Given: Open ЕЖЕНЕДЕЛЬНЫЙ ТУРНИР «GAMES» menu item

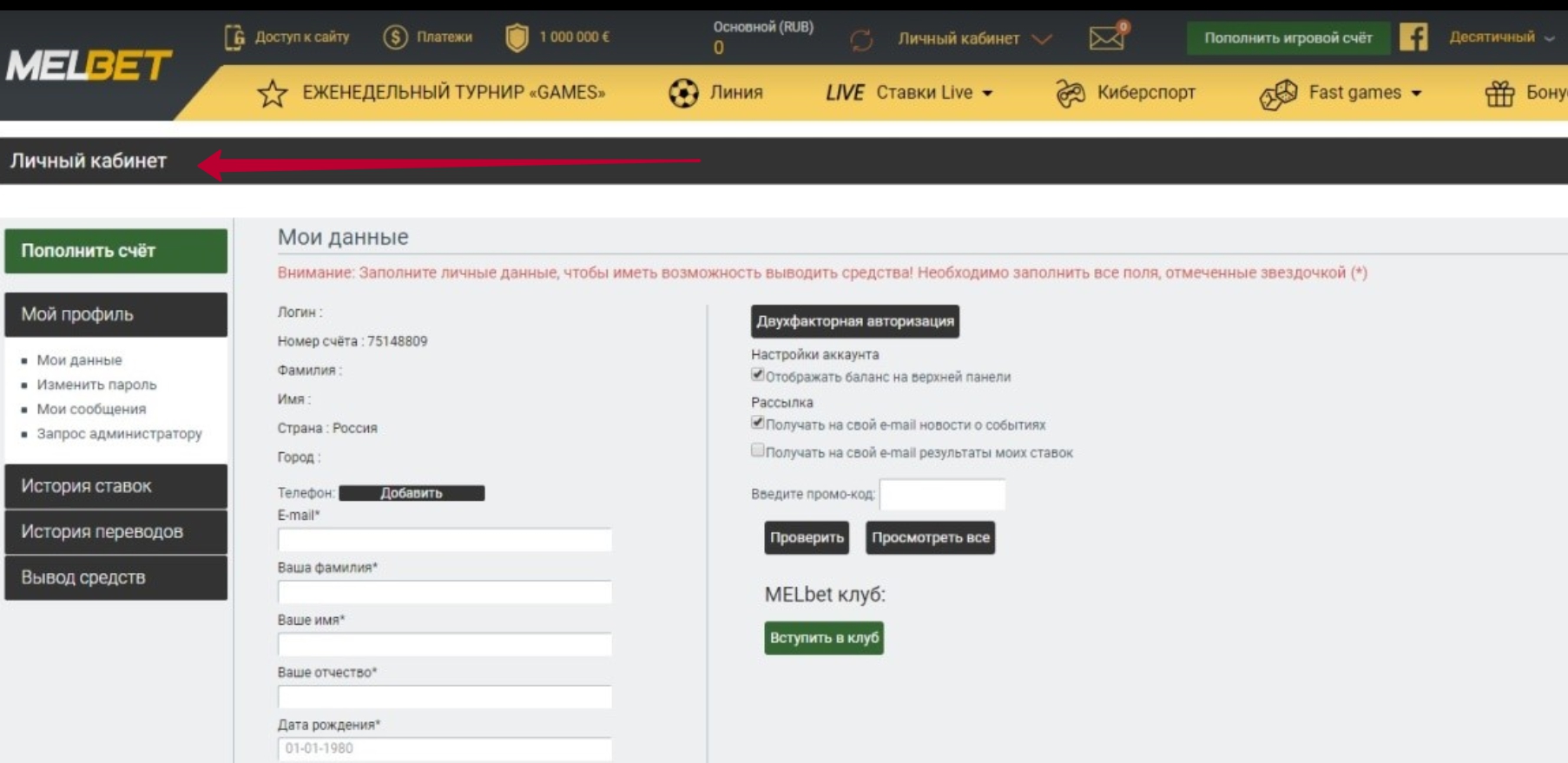Looking at the screenshot, I should (453, 93).
